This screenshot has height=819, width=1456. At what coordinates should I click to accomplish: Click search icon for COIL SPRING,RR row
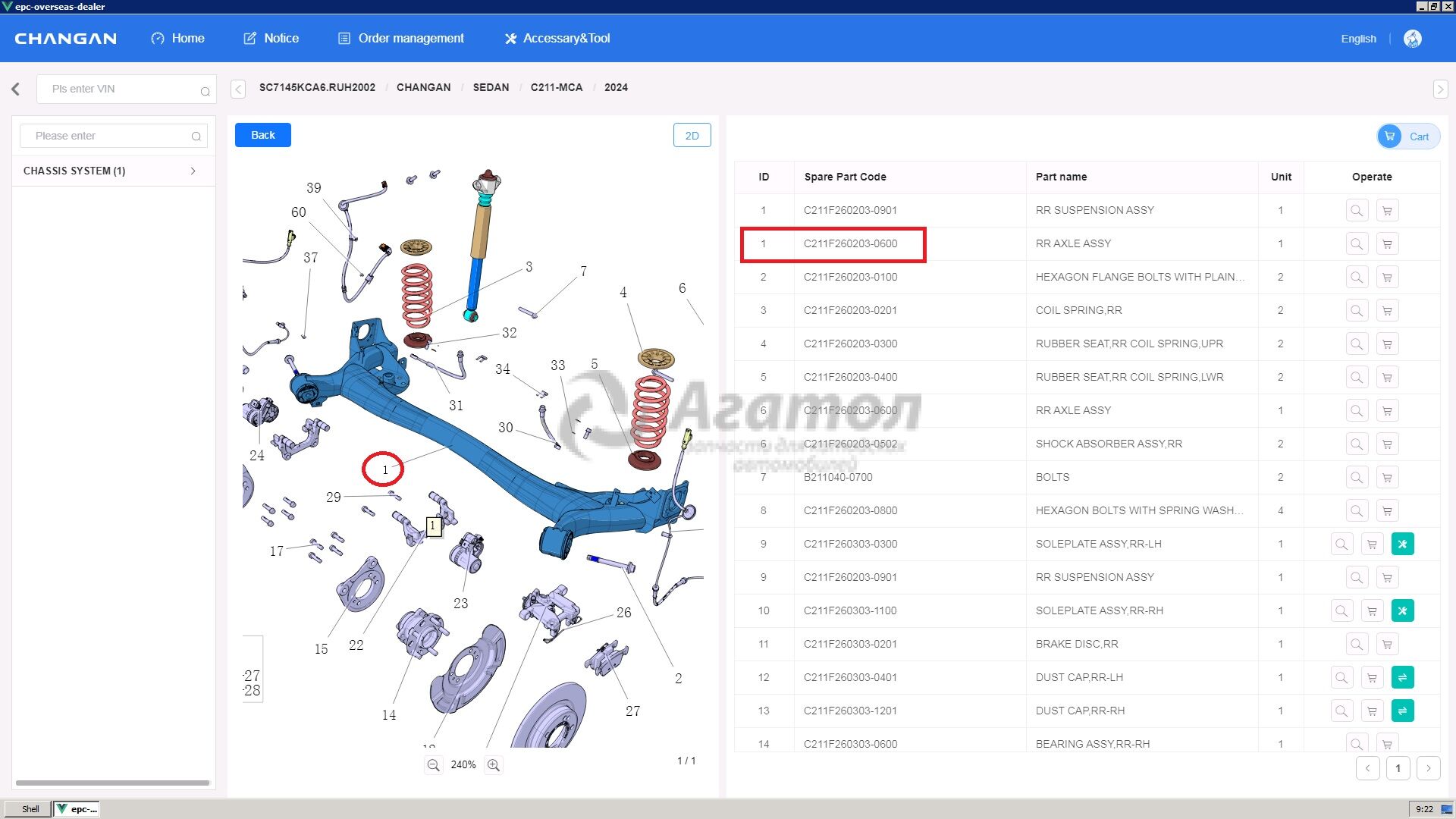[x=1357, y=310]
